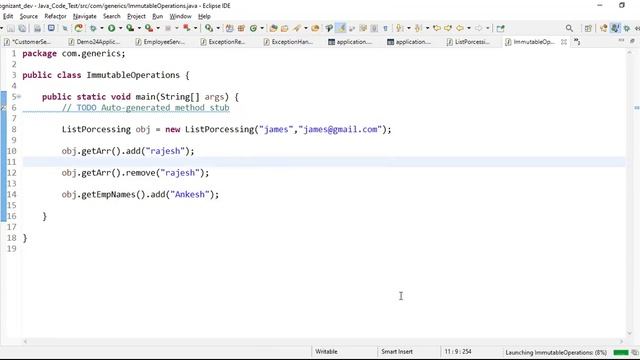The height and width of the screenshot is (360, 640).
Task: Click the terminal/console icon left of Skip Breakpoints
Action: [x=51, y=28]
